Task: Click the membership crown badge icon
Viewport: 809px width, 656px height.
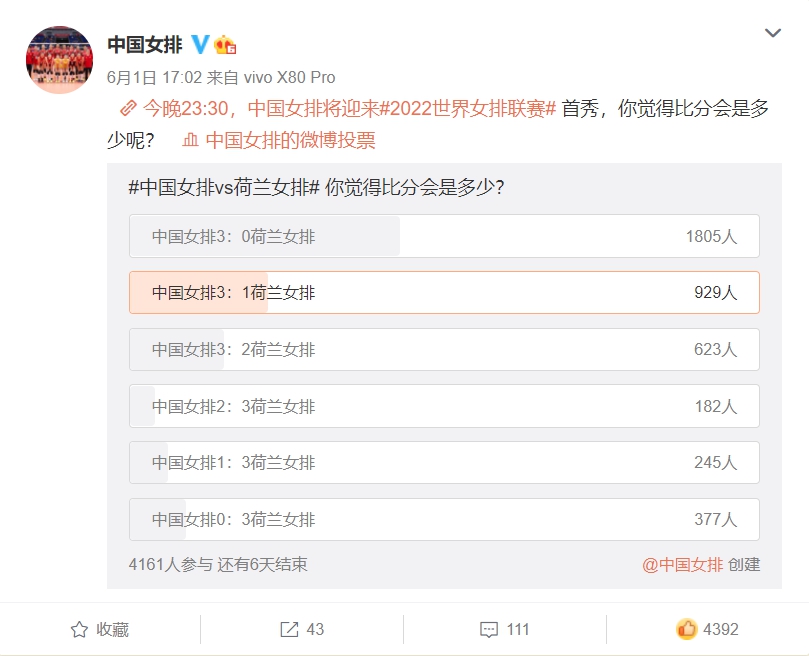Action: (225, 44)
